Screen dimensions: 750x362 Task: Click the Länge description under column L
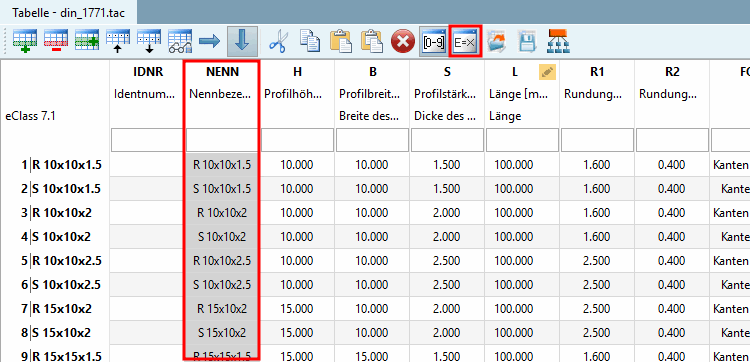[x=505, y=116]
